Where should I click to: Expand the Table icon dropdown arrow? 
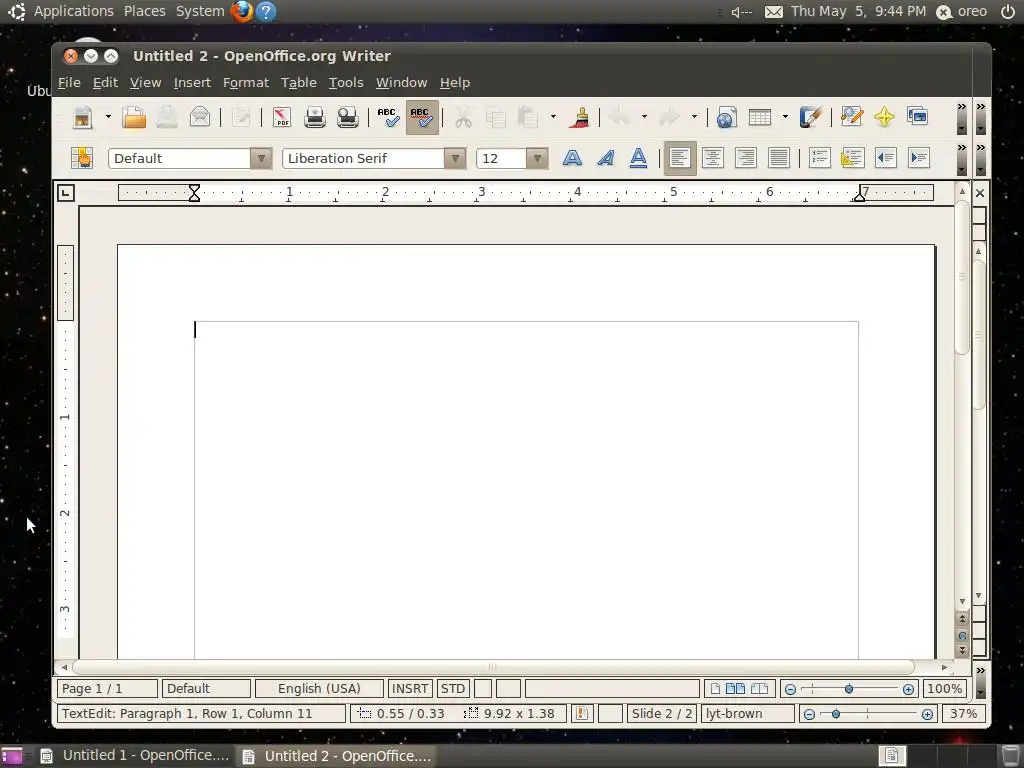(x=785, y=118)
